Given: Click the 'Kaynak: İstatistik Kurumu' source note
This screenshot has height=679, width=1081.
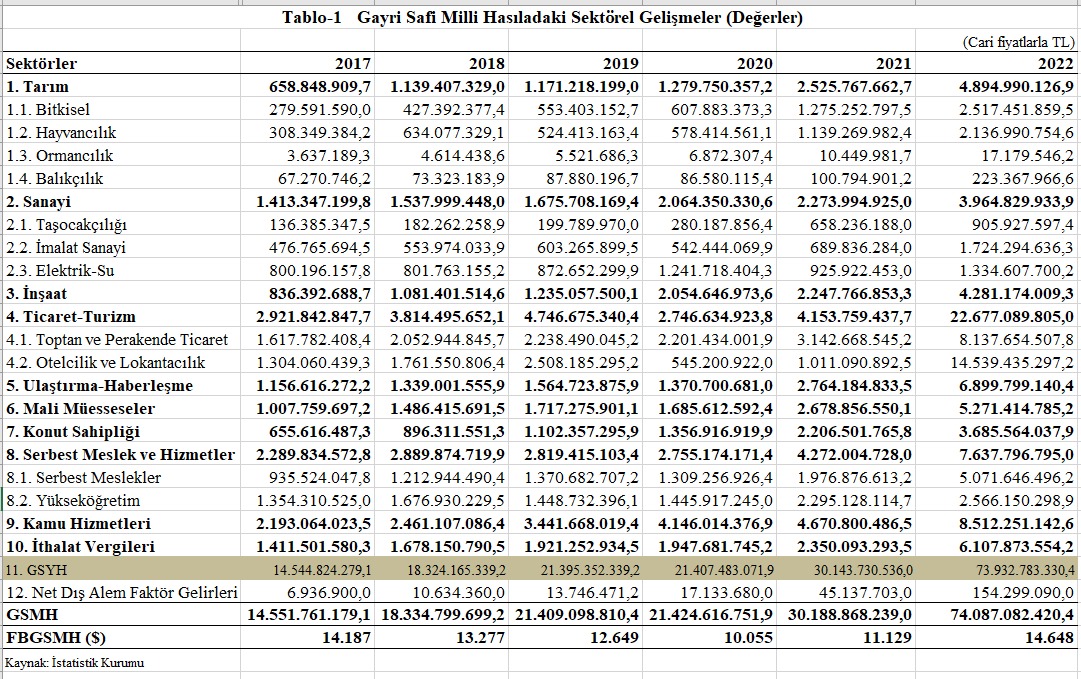Looking at the screenshot, I should 74,663.
